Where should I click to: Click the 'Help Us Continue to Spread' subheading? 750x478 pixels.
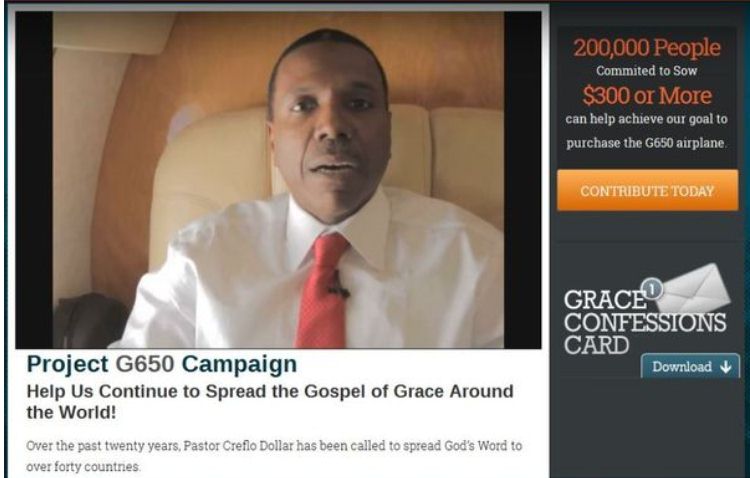pos(270,401)
